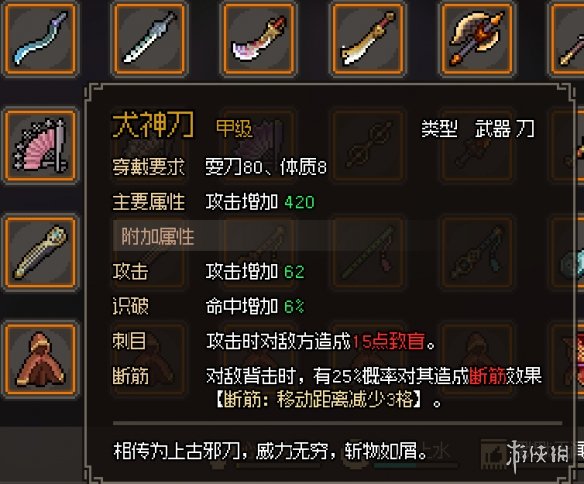The width and height of the screenshot is (584, 484).
Task: Select the brown hooded cloak item
Action: coord(40,359)
